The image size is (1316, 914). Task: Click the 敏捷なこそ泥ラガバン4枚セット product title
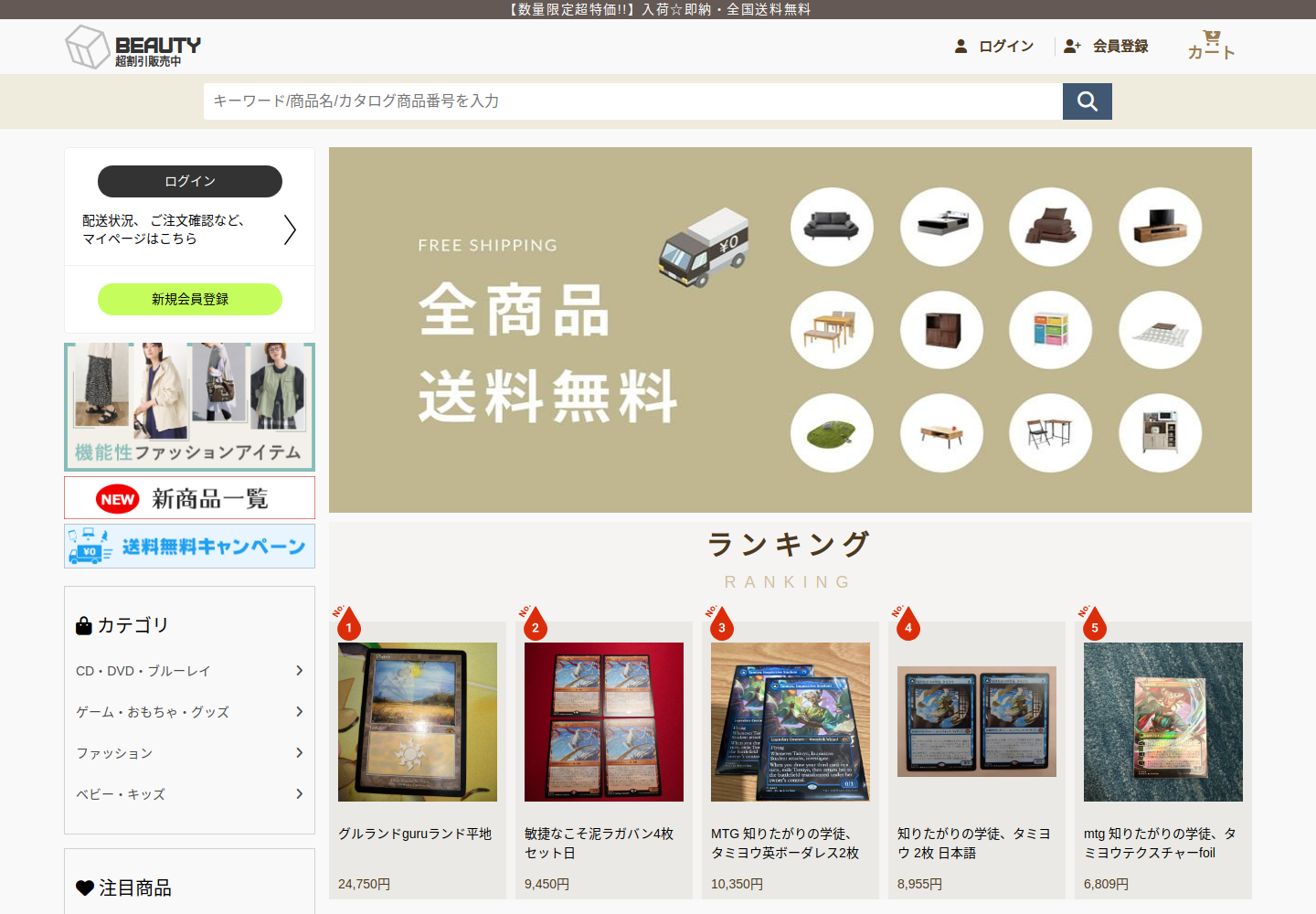600,843
